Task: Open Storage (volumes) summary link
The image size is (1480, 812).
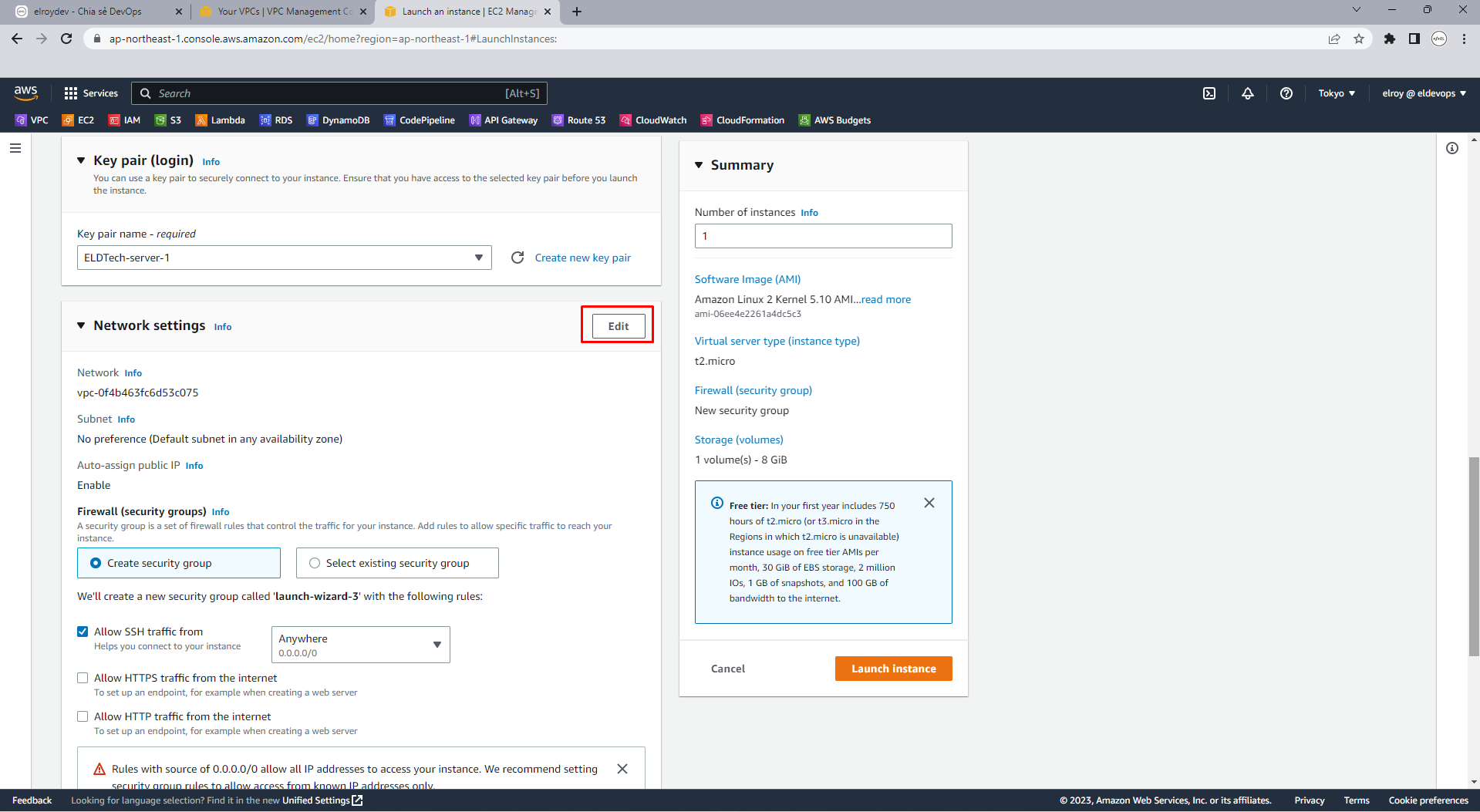Action: [x=738, y=440]
